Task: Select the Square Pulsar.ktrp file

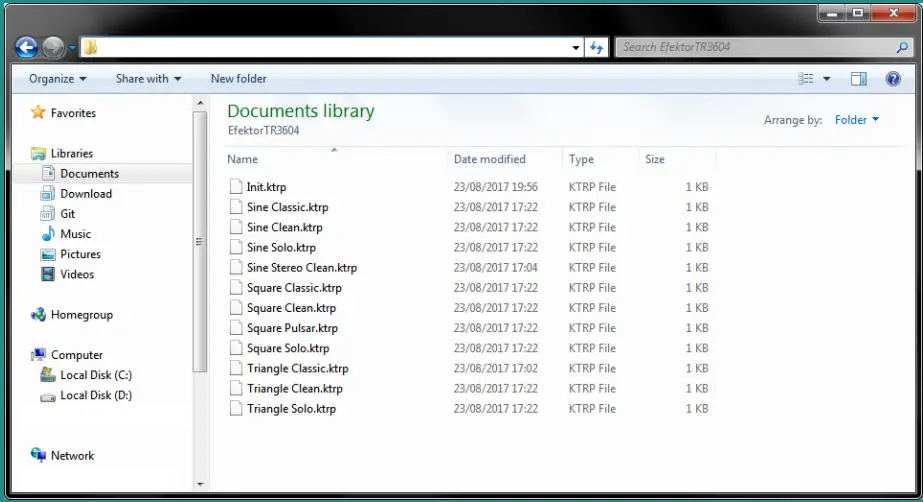Action: tap(292, 328)
